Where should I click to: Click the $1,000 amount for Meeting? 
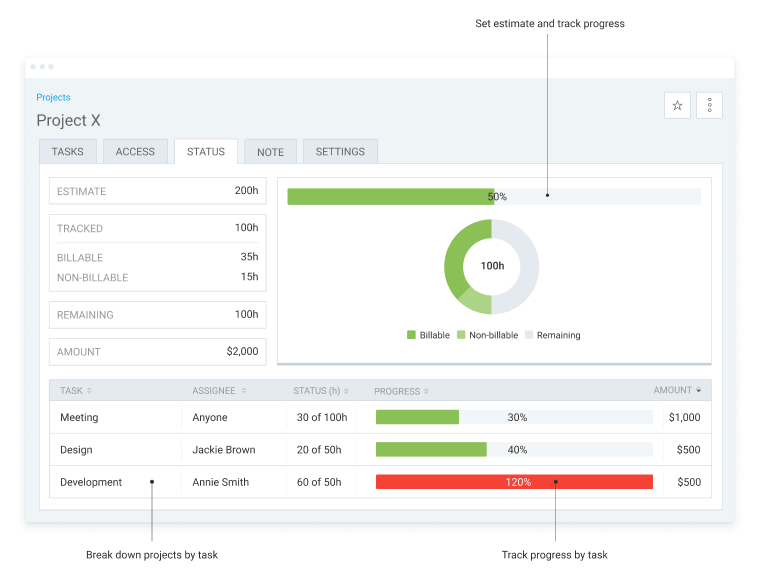point(684,417)
